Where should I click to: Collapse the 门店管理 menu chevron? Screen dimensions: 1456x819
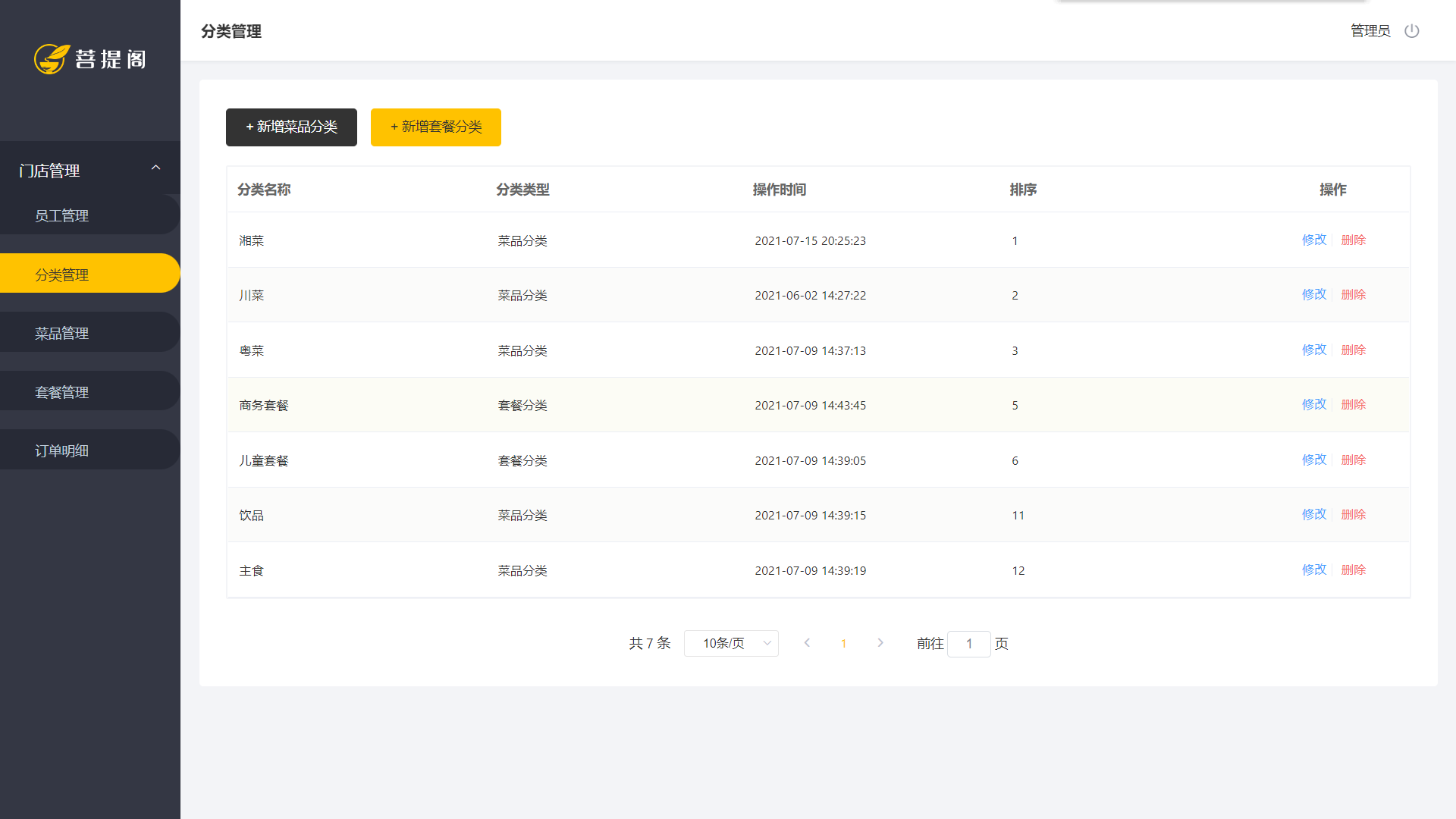click(x=156, y=168)
